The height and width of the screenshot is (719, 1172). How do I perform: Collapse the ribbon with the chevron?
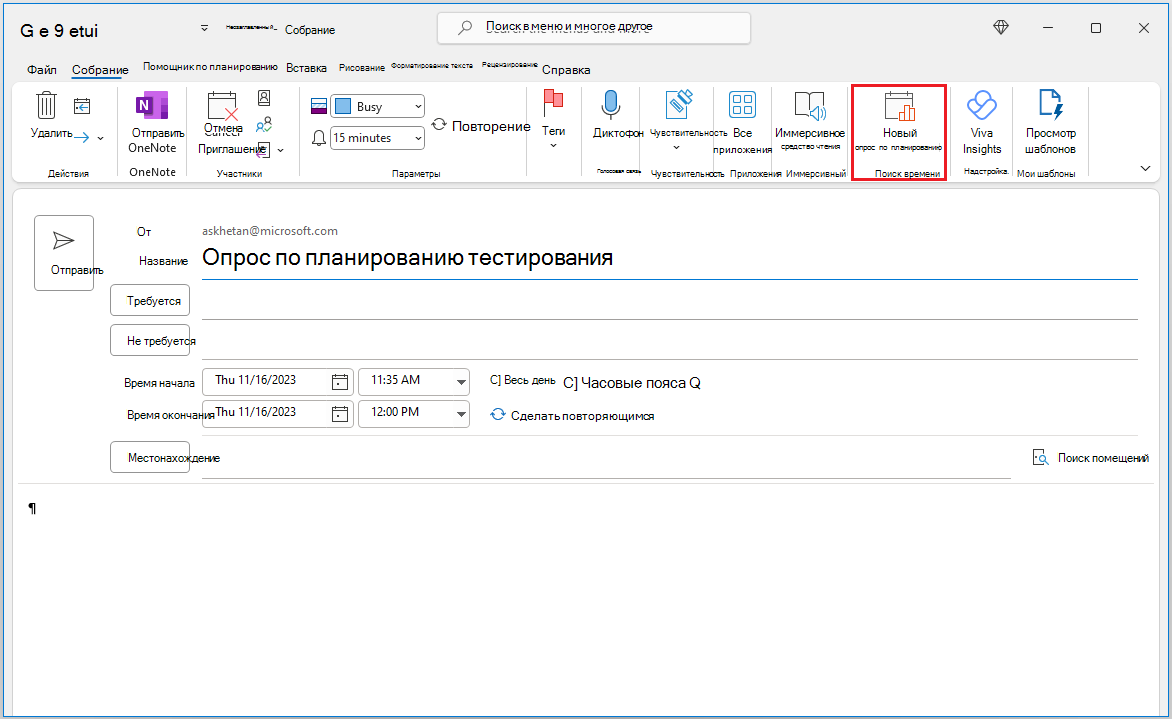click(x=1145, y=168)
